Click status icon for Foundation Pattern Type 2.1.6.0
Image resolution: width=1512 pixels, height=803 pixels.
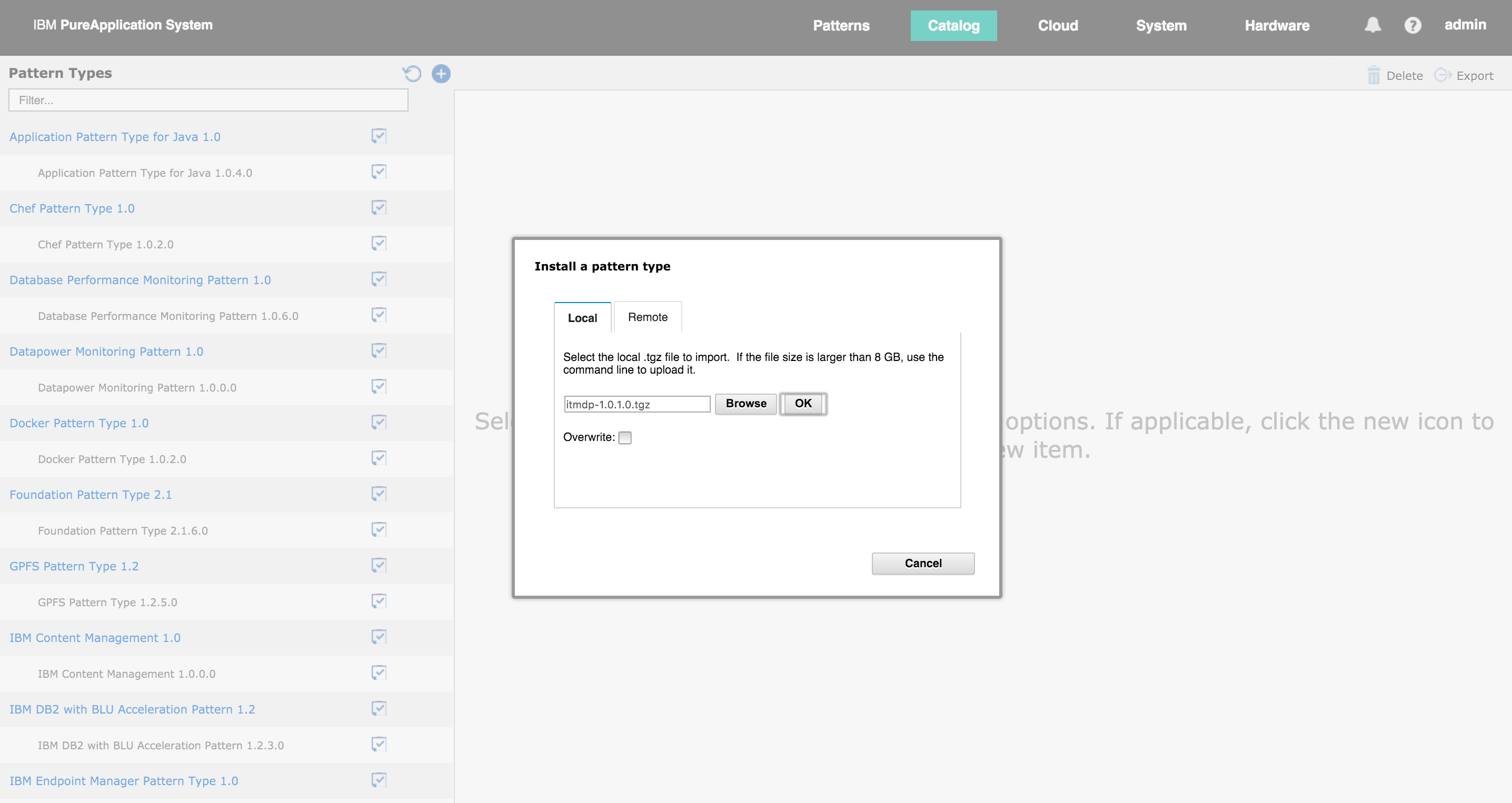[x=379, y=530]
